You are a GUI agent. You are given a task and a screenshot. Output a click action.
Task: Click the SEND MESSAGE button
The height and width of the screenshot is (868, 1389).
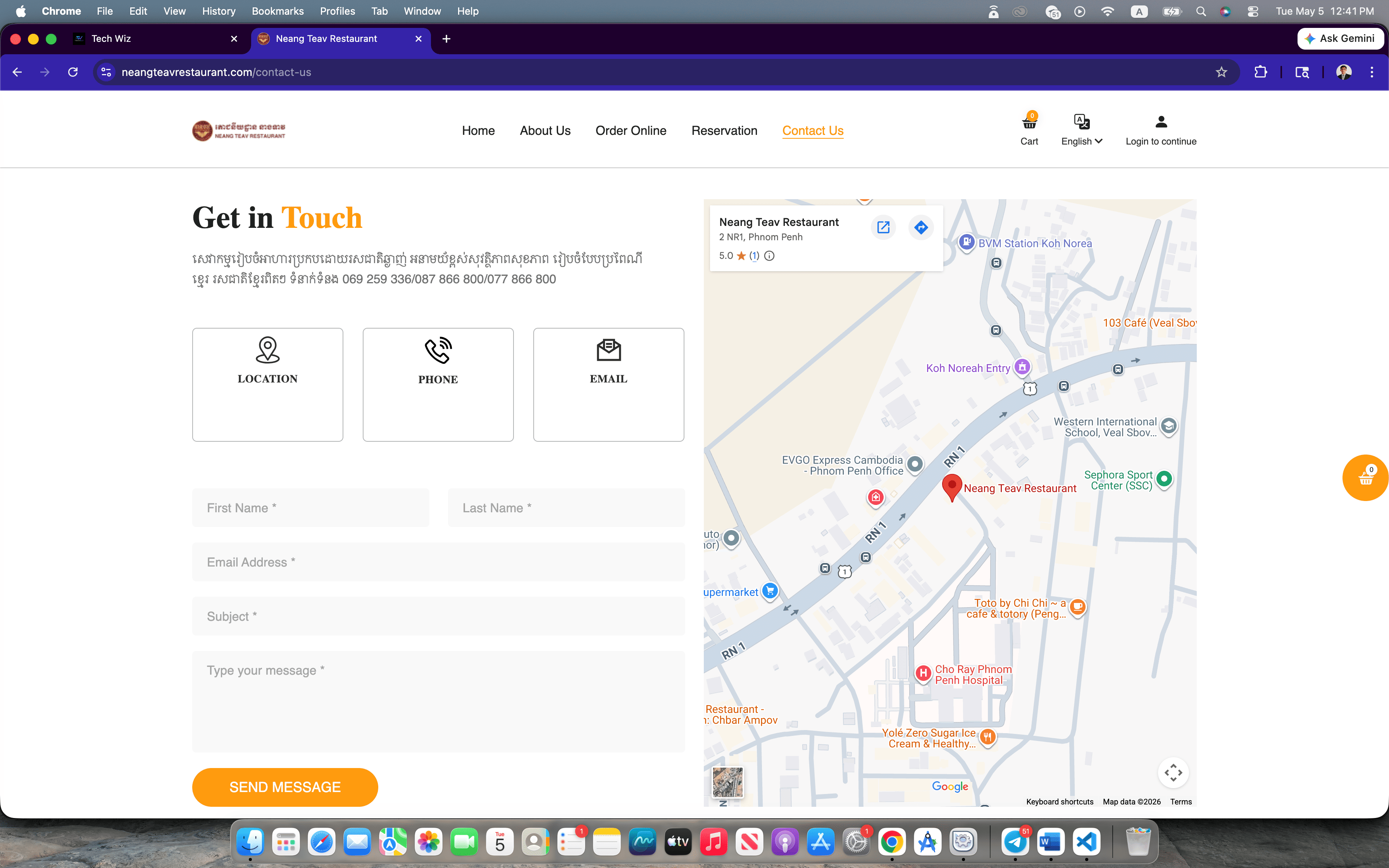tap(285, 787)
